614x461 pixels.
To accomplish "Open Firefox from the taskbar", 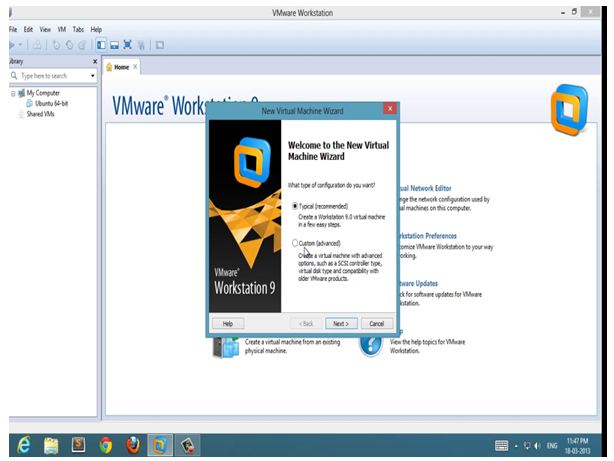I will 133,445.
